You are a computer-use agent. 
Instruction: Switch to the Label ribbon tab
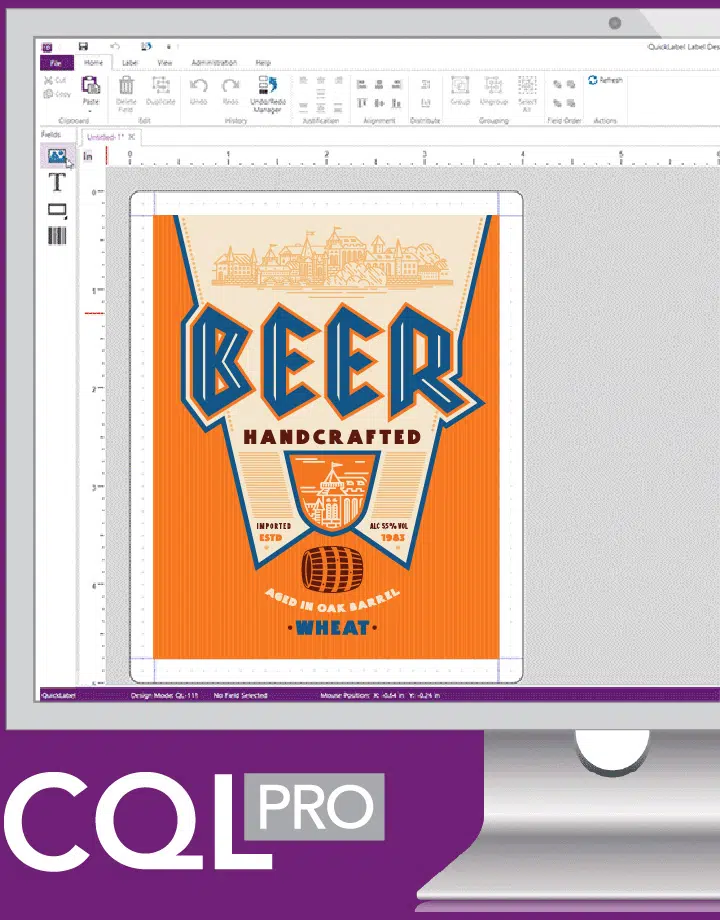point(130,62)
